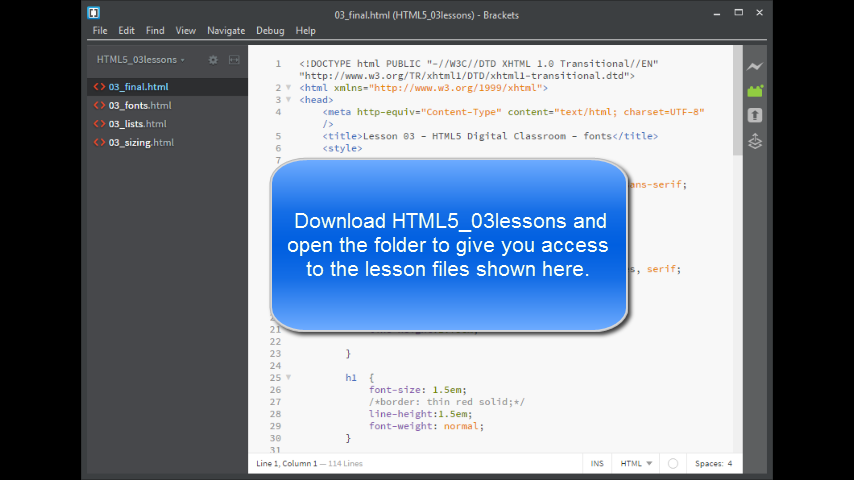Image resolution: width=854 pixels, height=480 pixels.
Task: Open the Debug menu
Action: tap(270, 31)
